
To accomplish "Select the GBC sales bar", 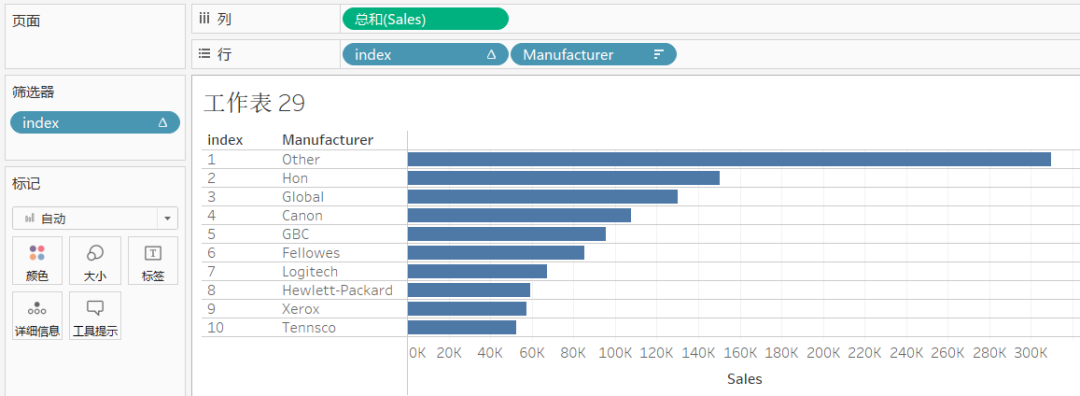I will [x=507, y=234].
